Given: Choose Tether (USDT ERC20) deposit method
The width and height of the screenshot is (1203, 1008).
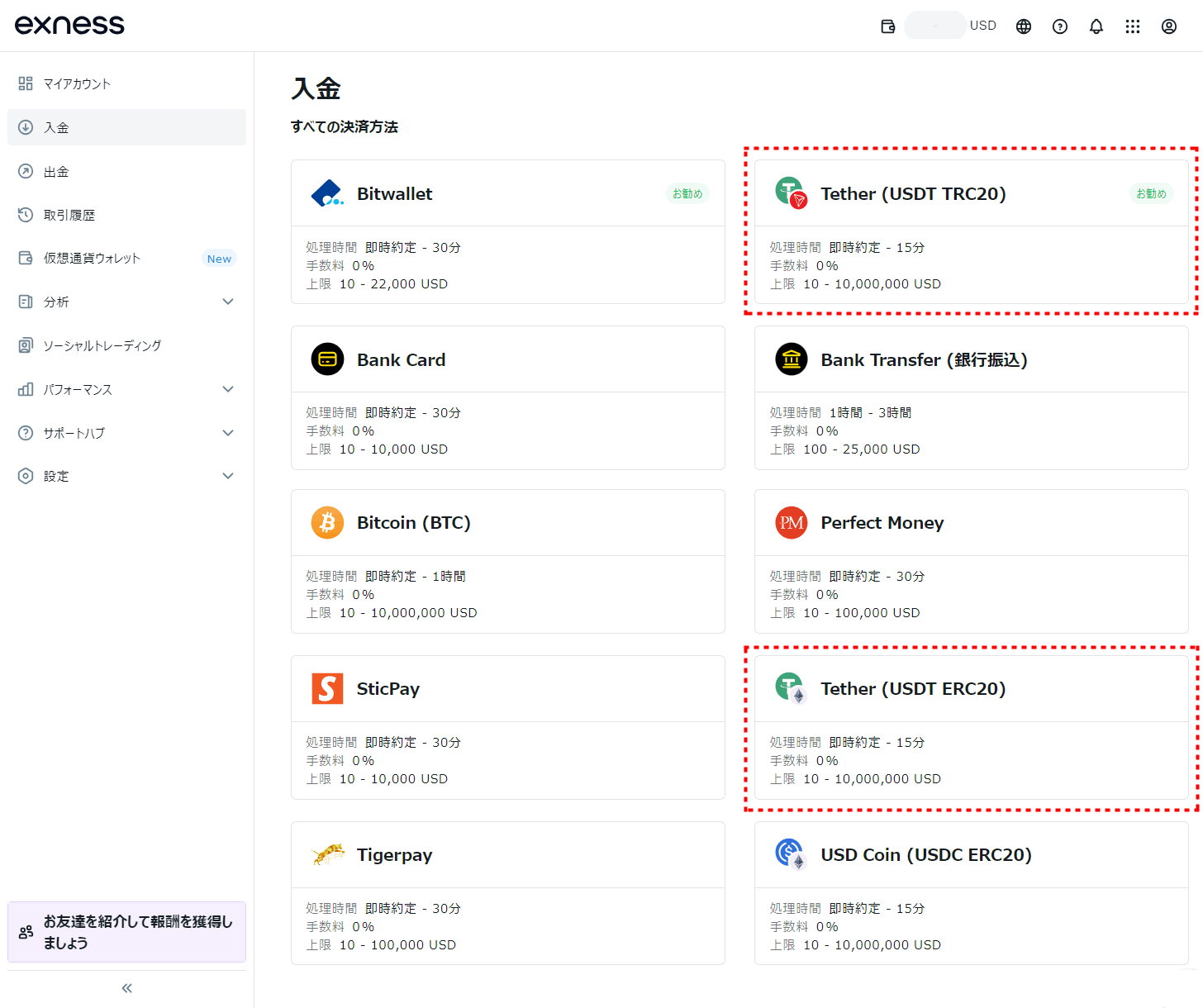Looking at the screenshot, I should click(x=972, y=727).
